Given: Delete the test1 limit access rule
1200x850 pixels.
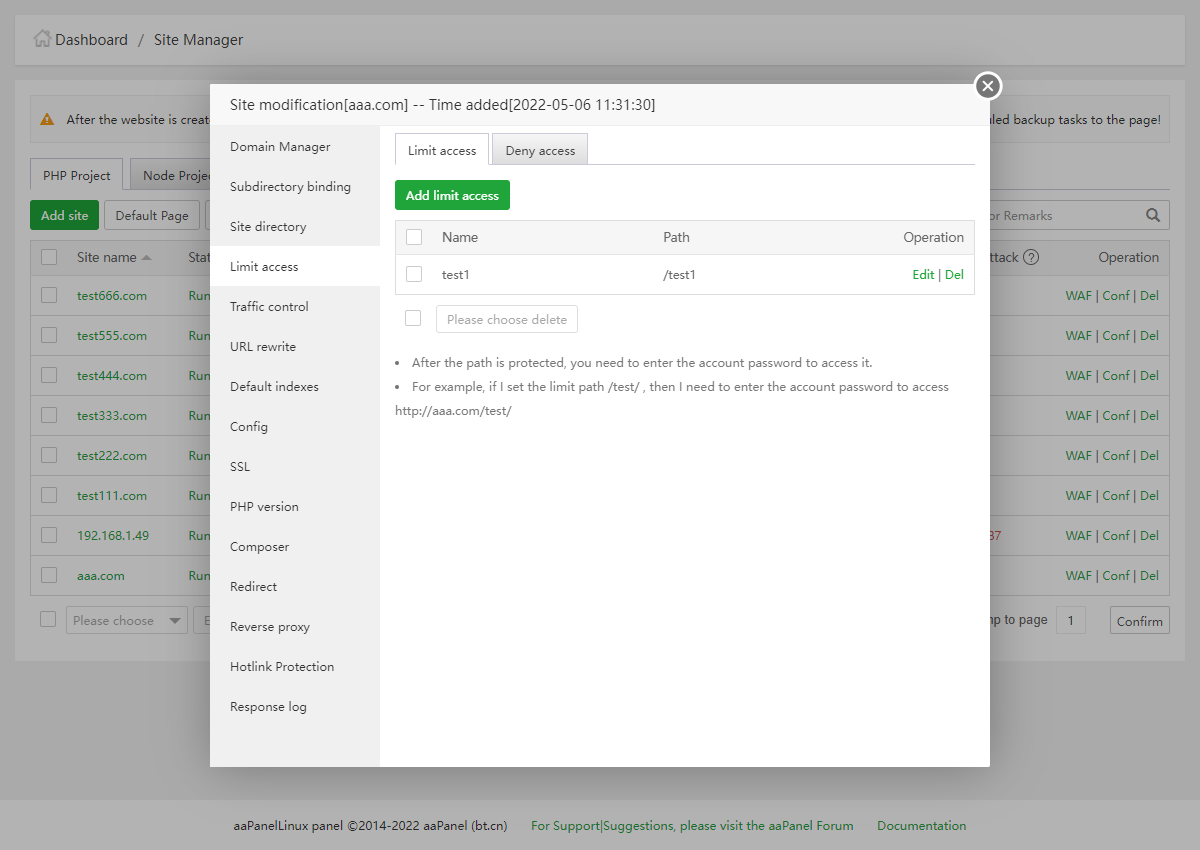Looking at the screenshot, I should pos(955,274).
